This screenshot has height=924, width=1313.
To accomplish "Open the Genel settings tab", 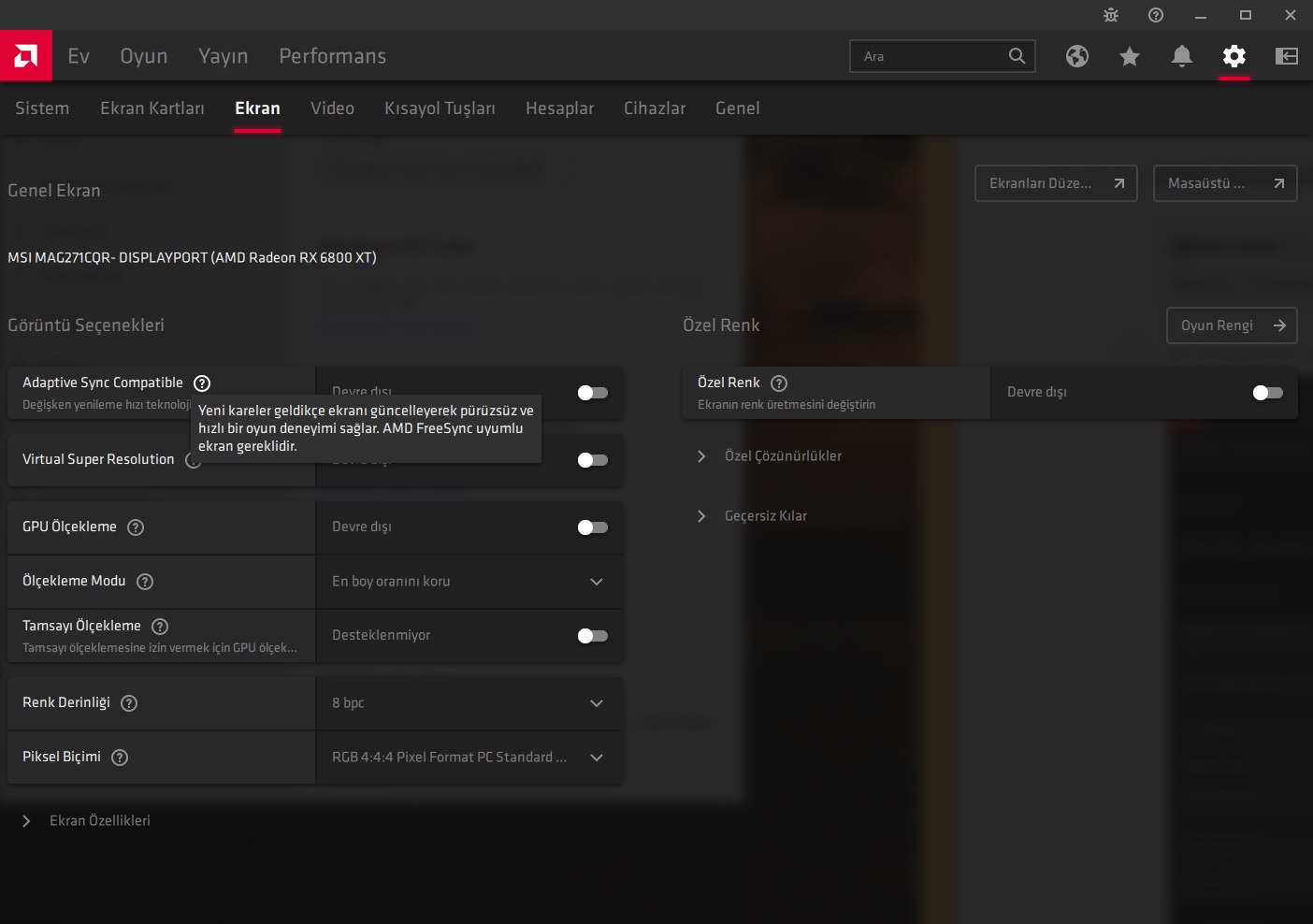I will point(737,108).
